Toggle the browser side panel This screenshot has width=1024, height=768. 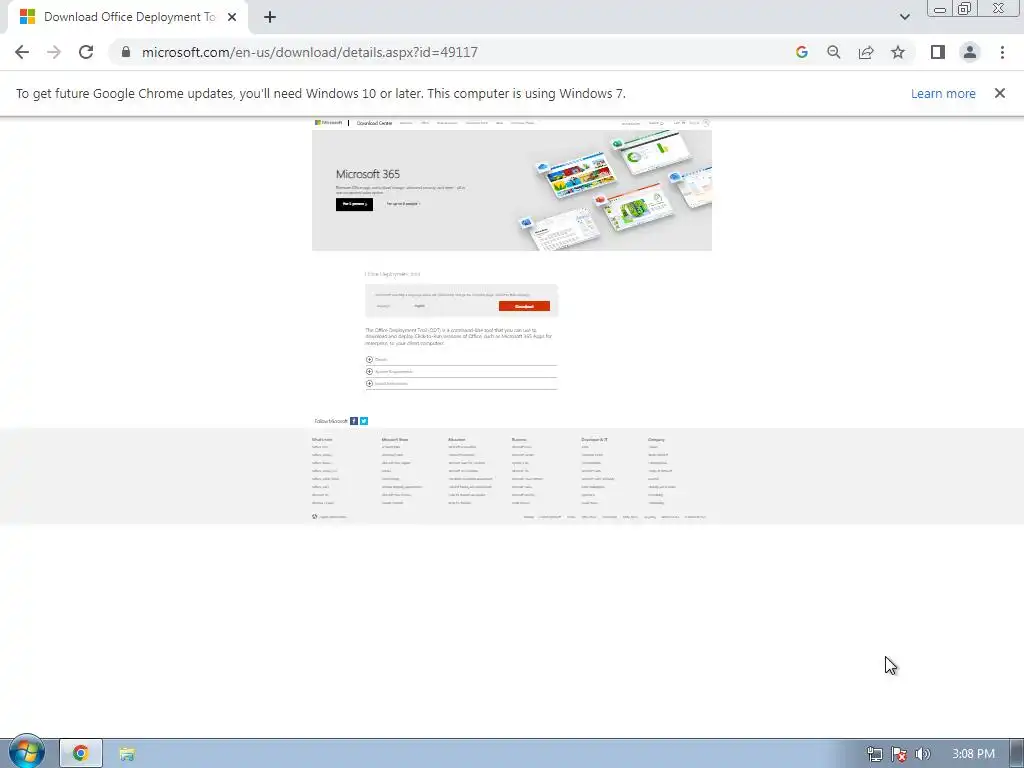pos(938,52)
